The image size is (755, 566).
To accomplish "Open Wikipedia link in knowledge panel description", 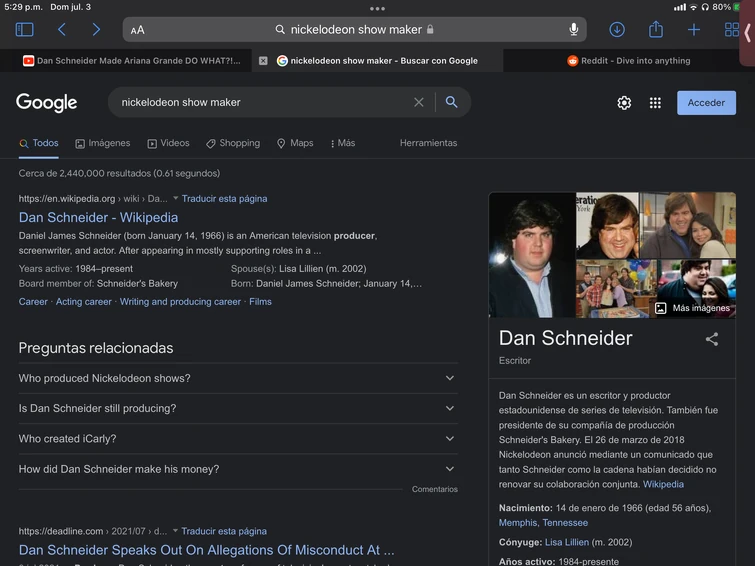I will point(663,484).
